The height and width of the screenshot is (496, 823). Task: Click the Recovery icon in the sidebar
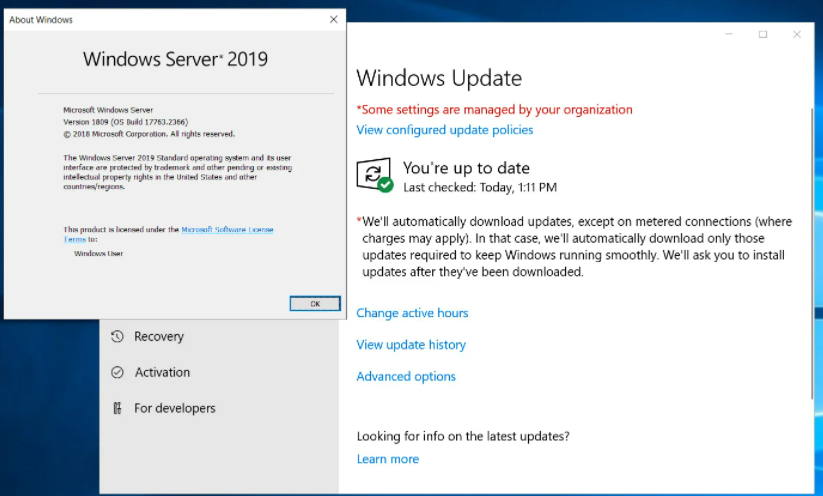pyautogui.click(x=117, y=337)
